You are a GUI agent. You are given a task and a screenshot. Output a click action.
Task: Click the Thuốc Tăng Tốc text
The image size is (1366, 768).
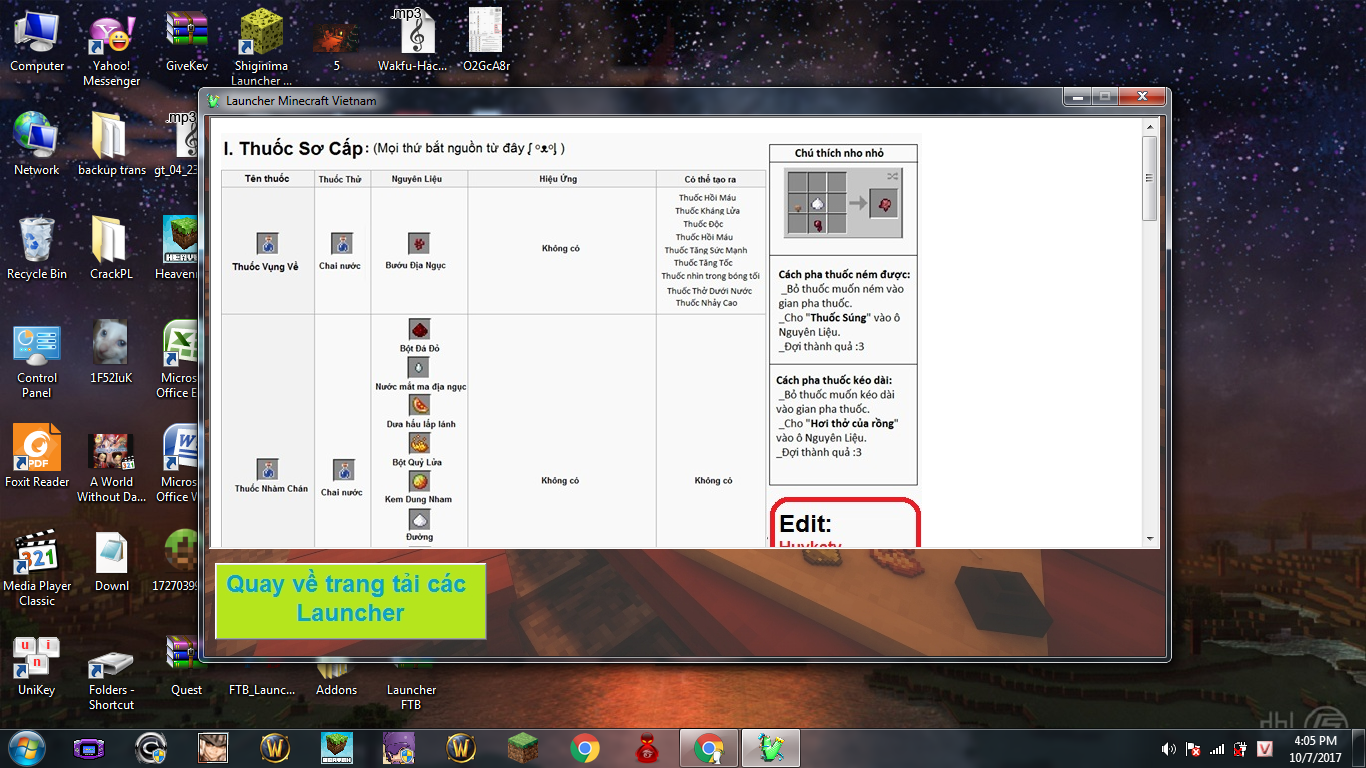(703, 263)
